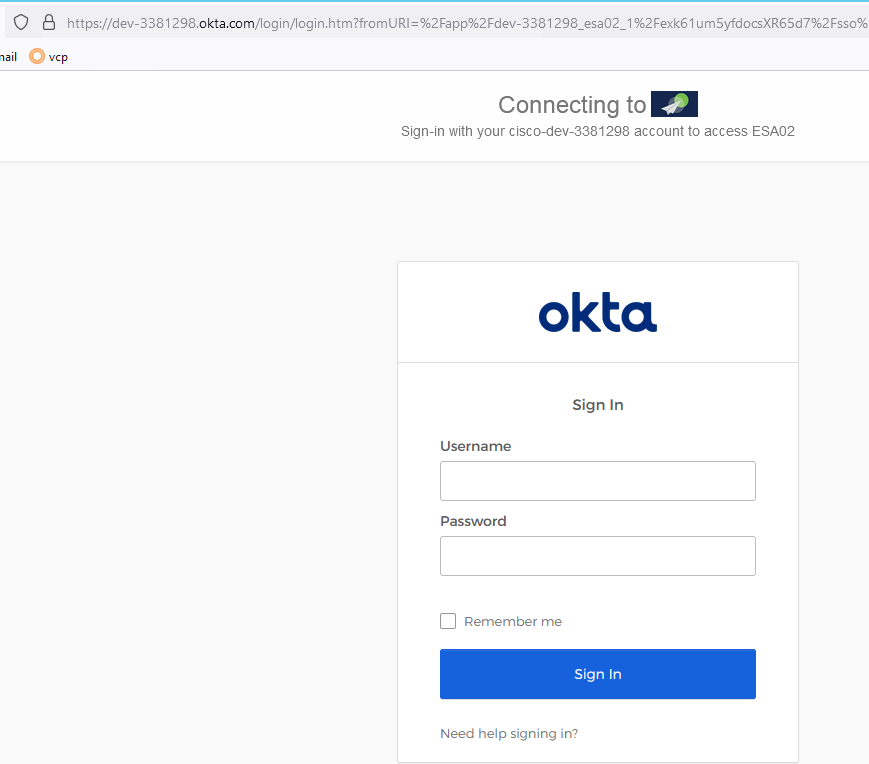Click the Connecting to heading text
Screen dimensions: 869x764
572,105
